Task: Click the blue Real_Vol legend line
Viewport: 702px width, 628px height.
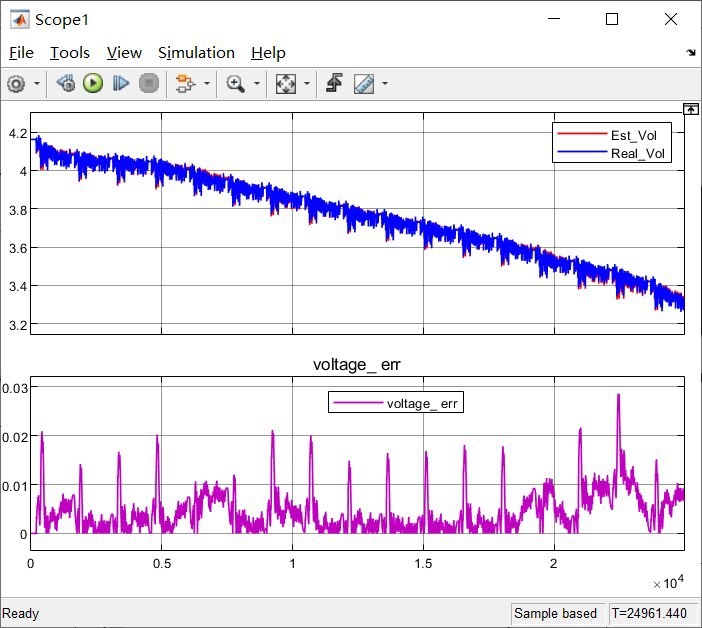Action: click(582, 152)
